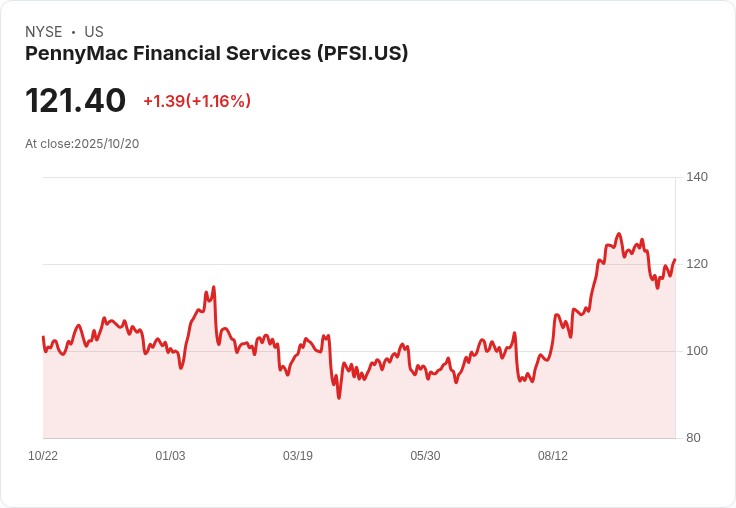Click the US market label

click(x=94, y=32)
